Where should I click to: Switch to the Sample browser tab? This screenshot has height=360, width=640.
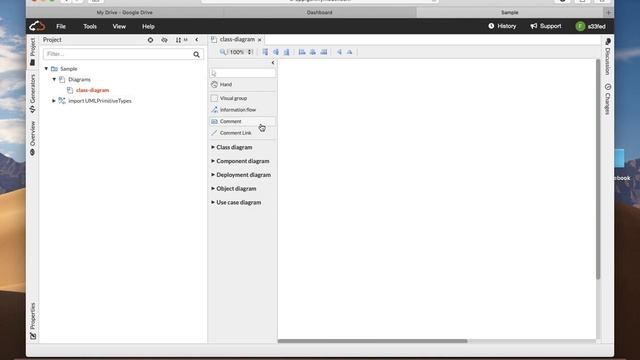pos(510,13)
